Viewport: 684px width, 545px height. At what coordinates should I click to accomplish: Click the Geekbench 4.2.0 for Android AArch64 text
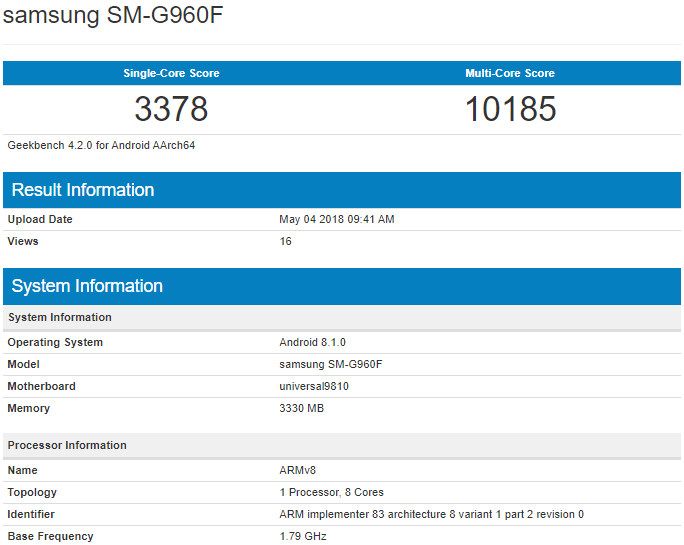coord(99,145)
